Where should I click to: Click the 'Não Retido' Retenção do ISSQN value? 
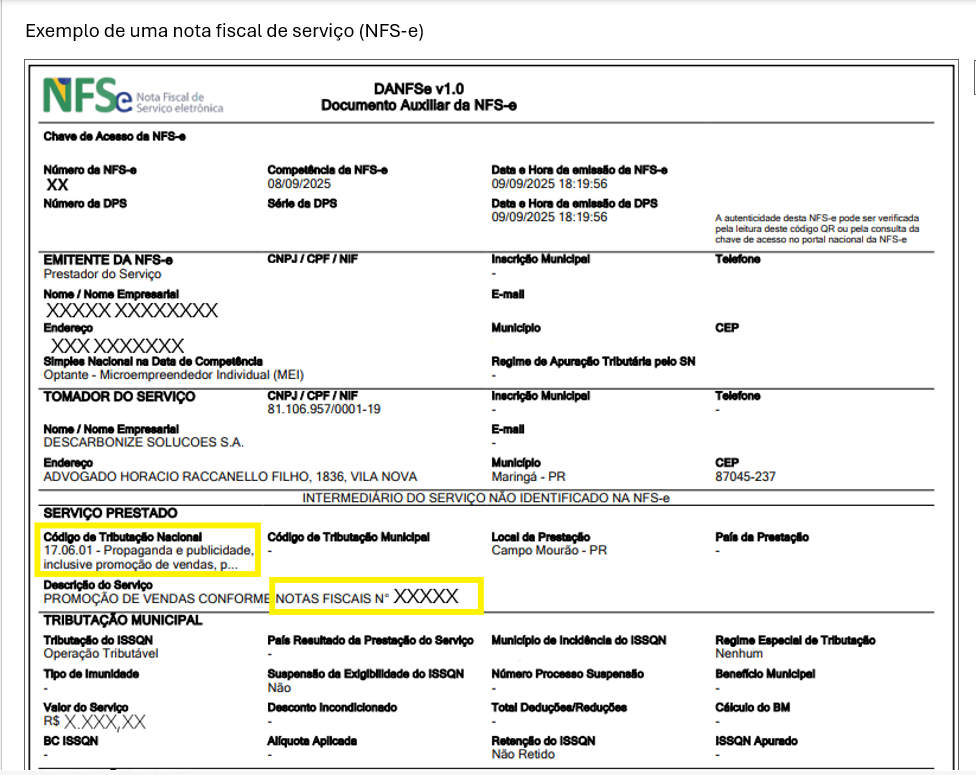coord(525,755)
